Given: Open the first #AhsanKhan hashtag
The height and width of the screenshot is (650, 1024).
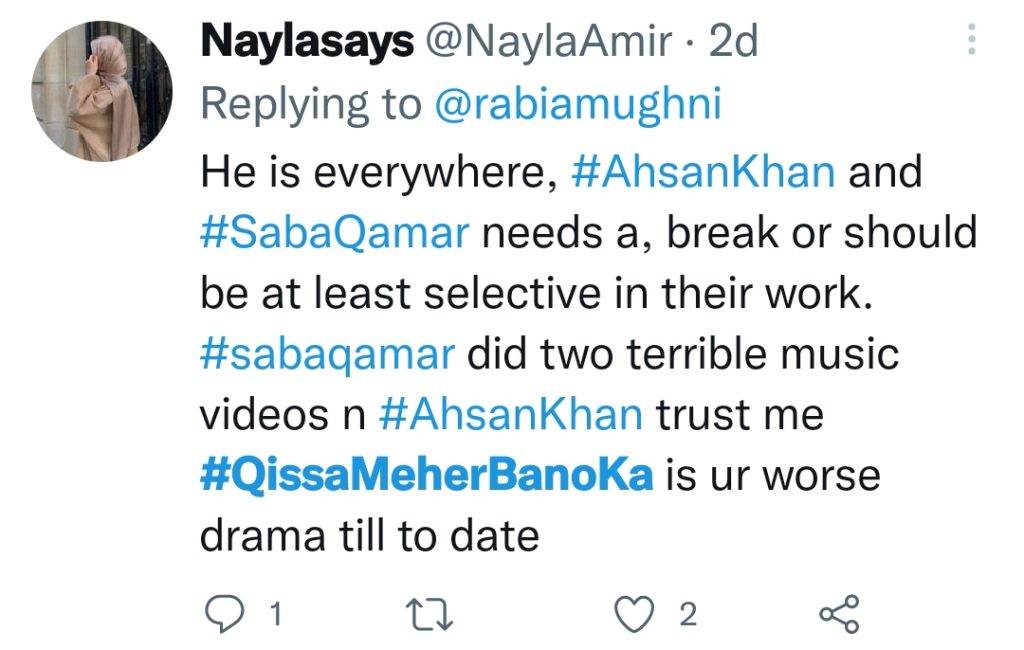Looking at the screenshot, I should (x=703, y=172).
